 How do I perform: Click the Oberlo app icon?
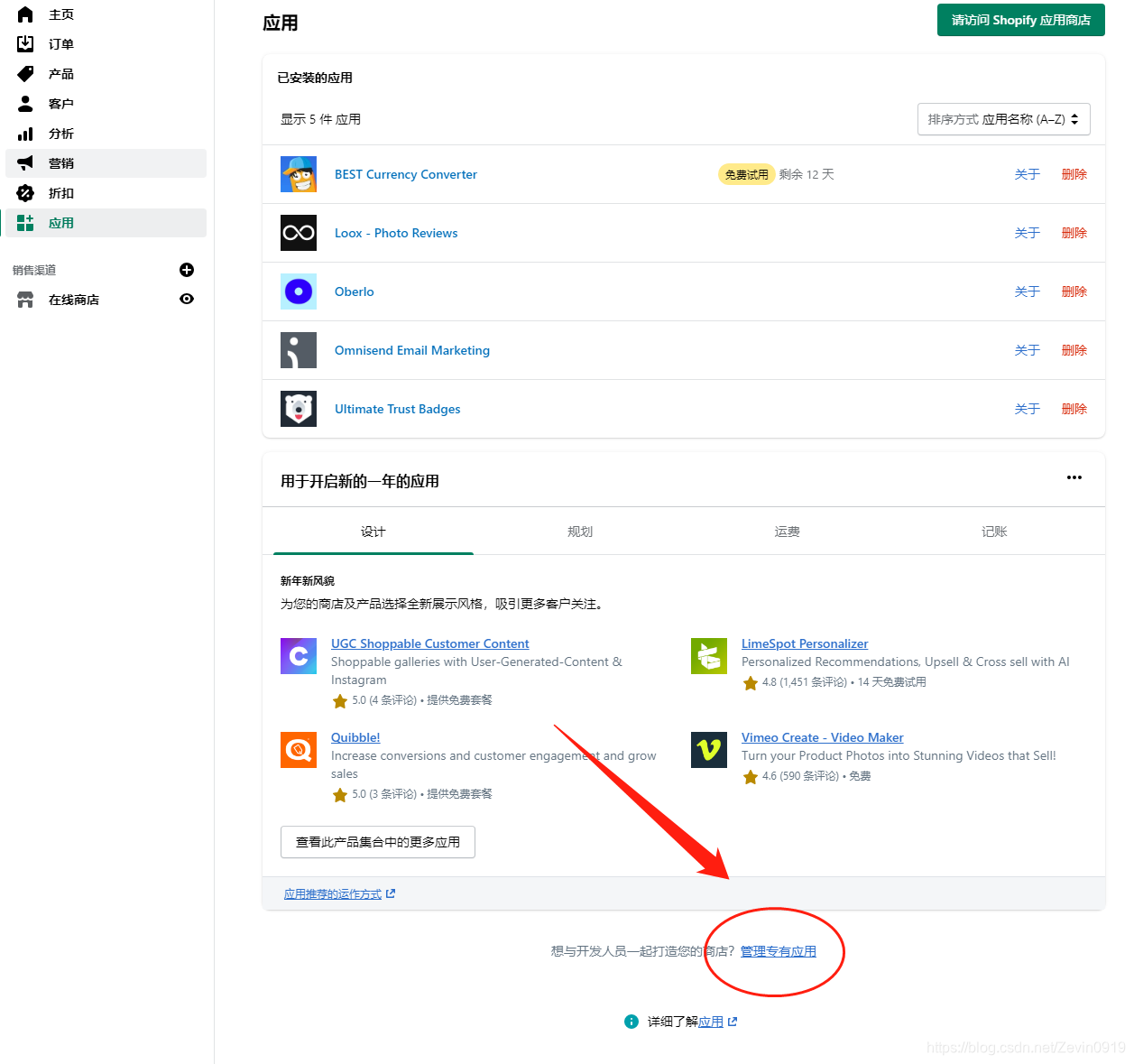299,291
